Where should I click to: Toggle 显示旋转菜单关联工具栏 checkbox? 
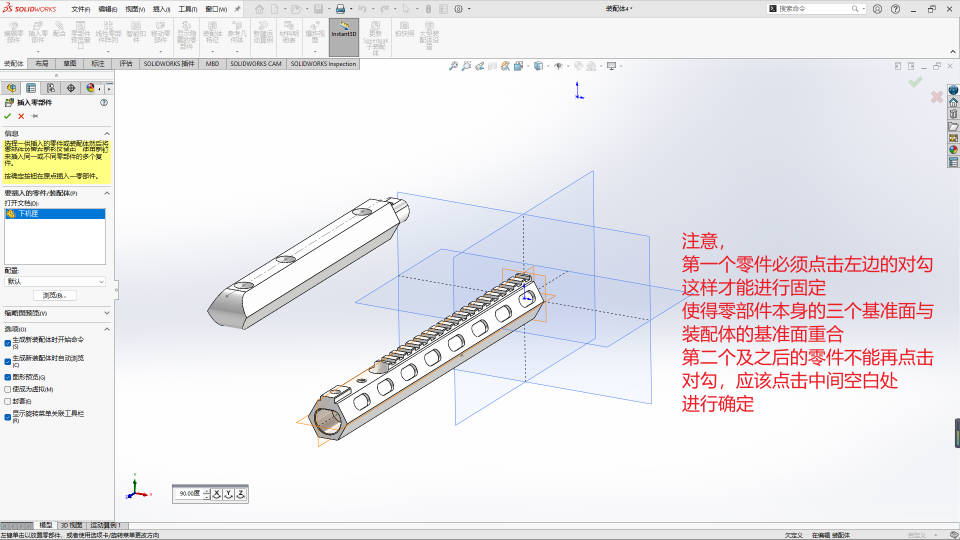8,417
